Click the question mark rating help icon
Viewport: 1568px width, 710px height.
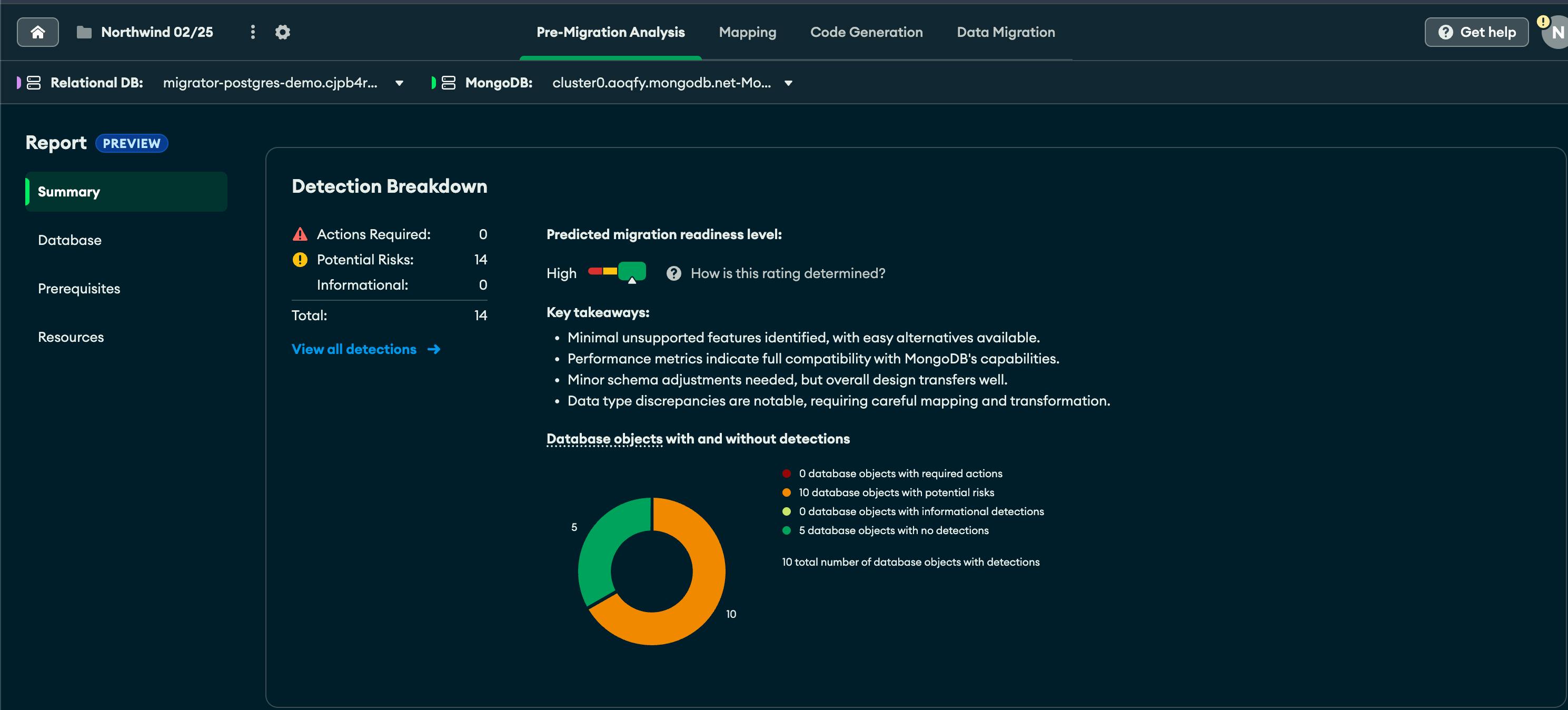point(673,273)
